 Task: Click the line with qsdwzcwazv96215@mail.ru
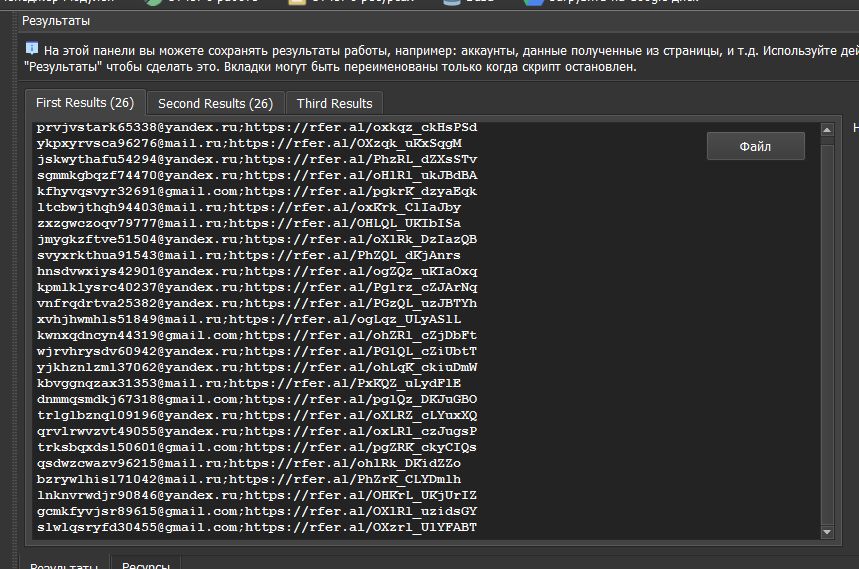click(x=249, y=463)
